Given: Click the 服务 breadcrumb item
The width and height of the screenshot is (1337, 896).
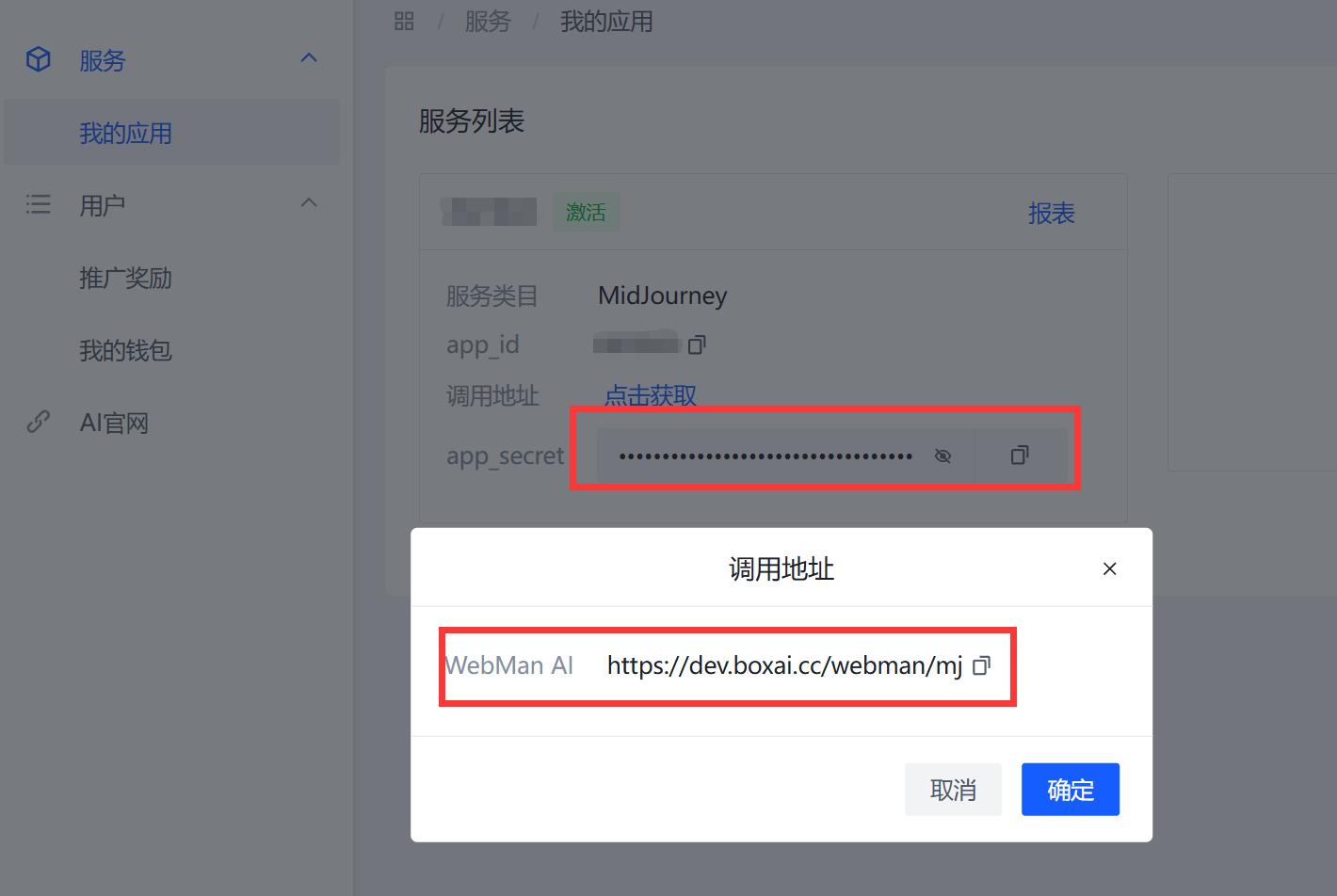Looking at the screenshot, I should 488,21.
